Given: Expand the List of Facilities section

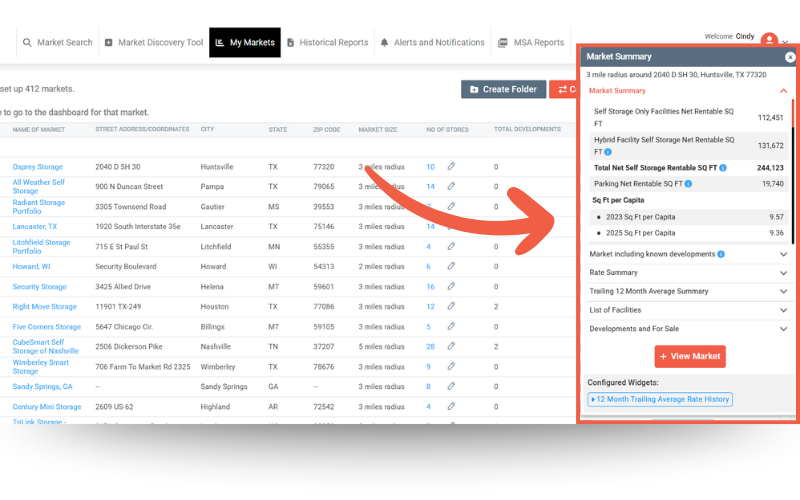Looking at the screenshot, I should pyautogui.click(x=784, y=310).
